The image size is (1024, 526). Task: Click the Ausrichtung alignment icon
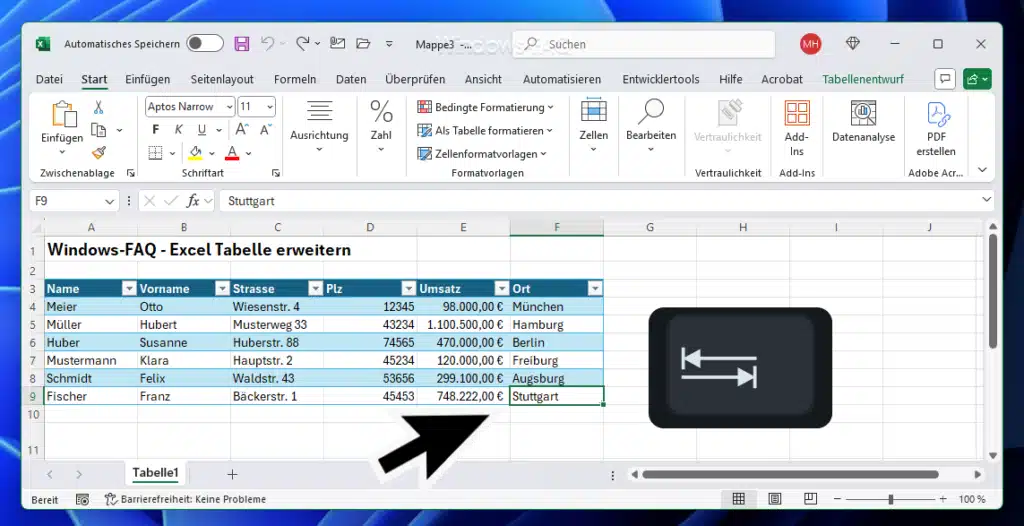pos(319,111)
